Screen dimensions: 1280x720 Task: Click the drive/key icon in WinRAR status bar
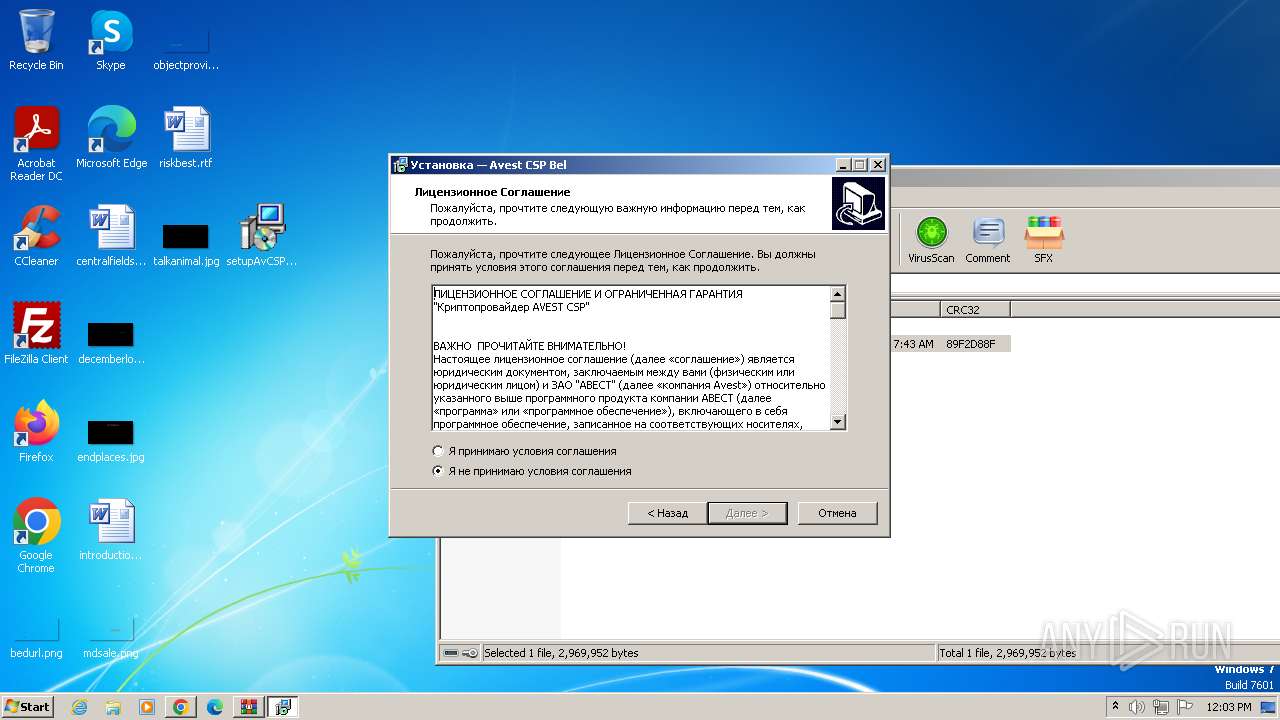coord(461,653)
